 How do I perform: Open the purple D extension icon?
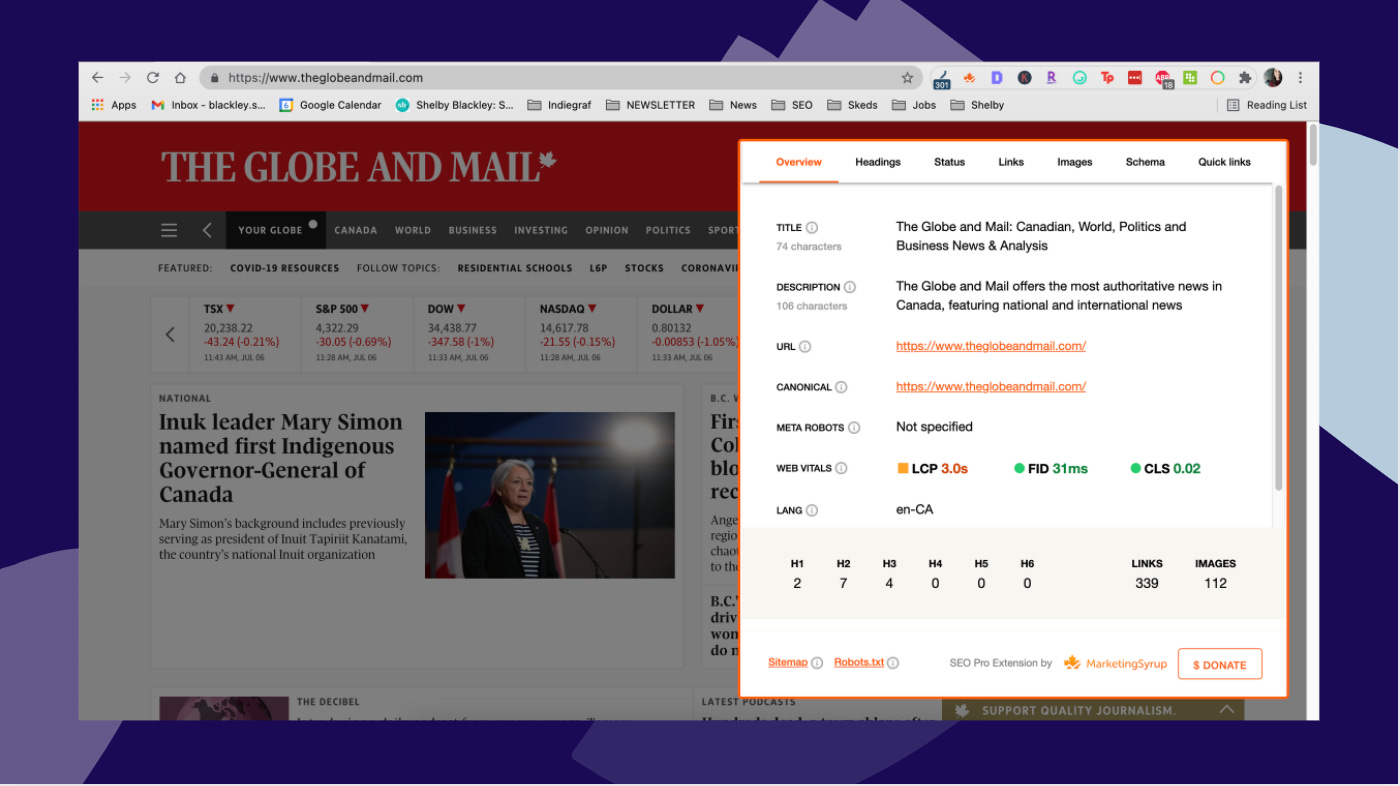coord(996,77)
